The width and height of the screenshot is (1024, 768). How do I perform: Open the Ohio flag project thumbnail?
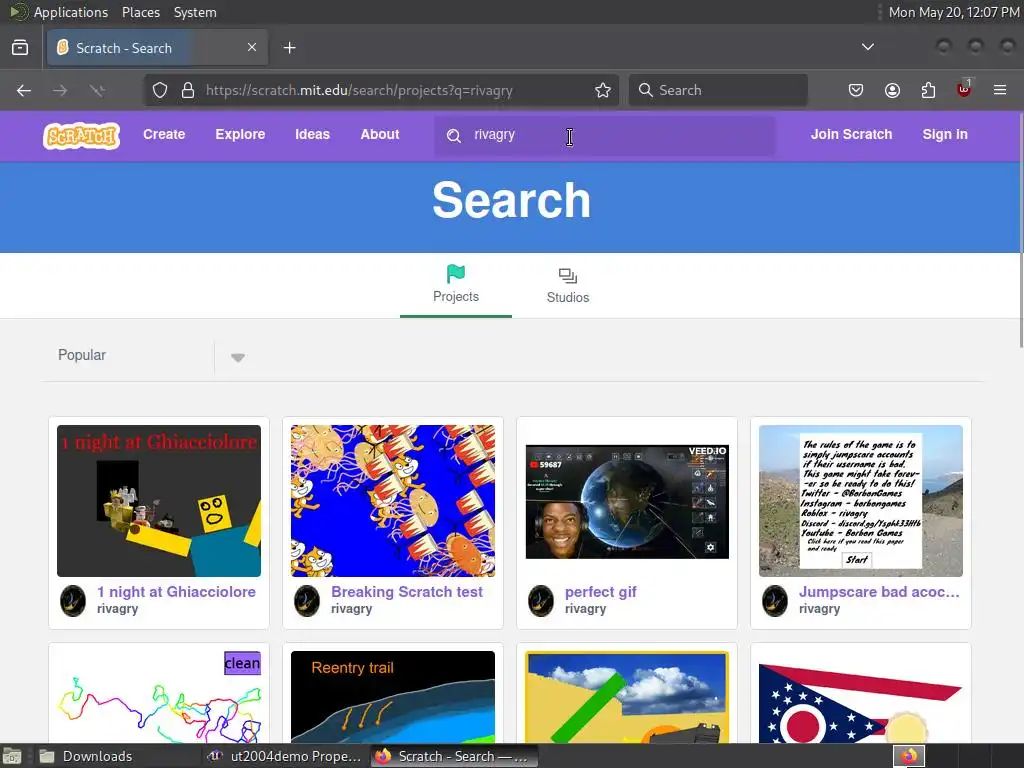point(861,696)
